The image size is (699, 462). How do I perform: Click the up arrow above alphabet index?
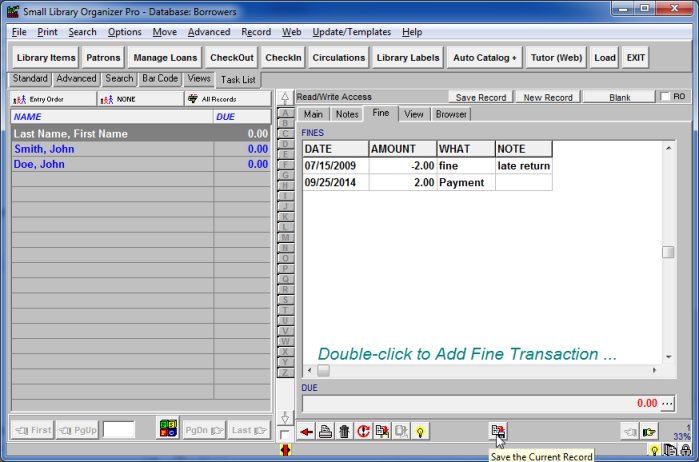[x=285, y=98]
